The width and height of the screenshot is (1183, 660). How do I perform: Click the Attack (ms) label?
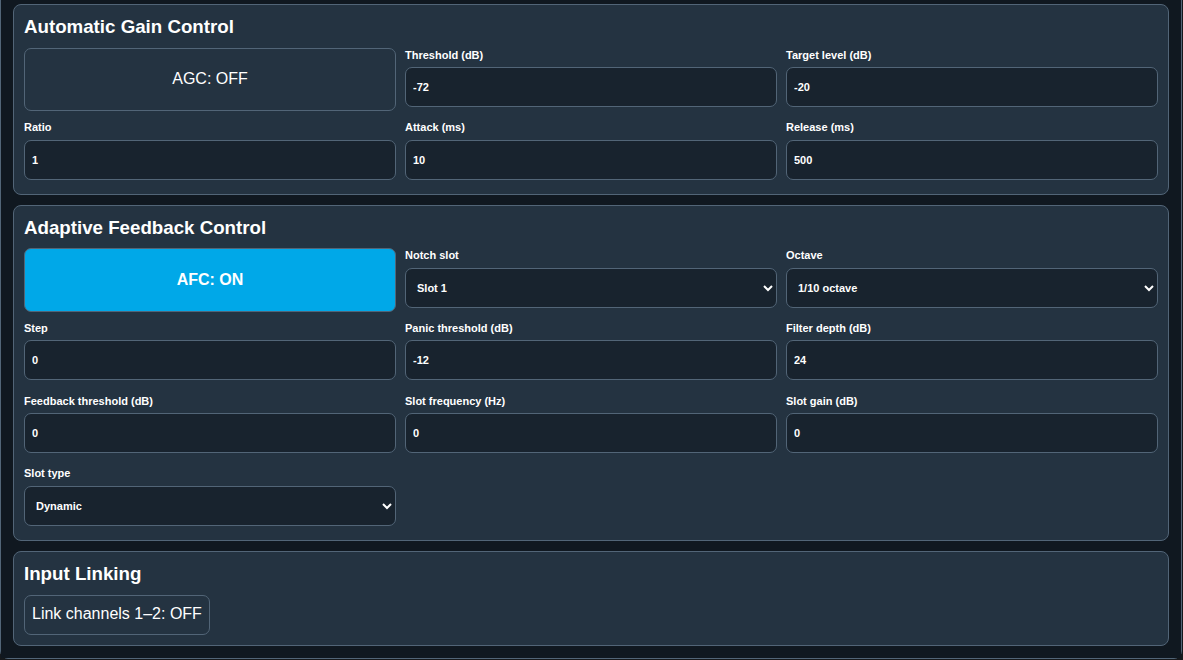[x=435, y=127]
